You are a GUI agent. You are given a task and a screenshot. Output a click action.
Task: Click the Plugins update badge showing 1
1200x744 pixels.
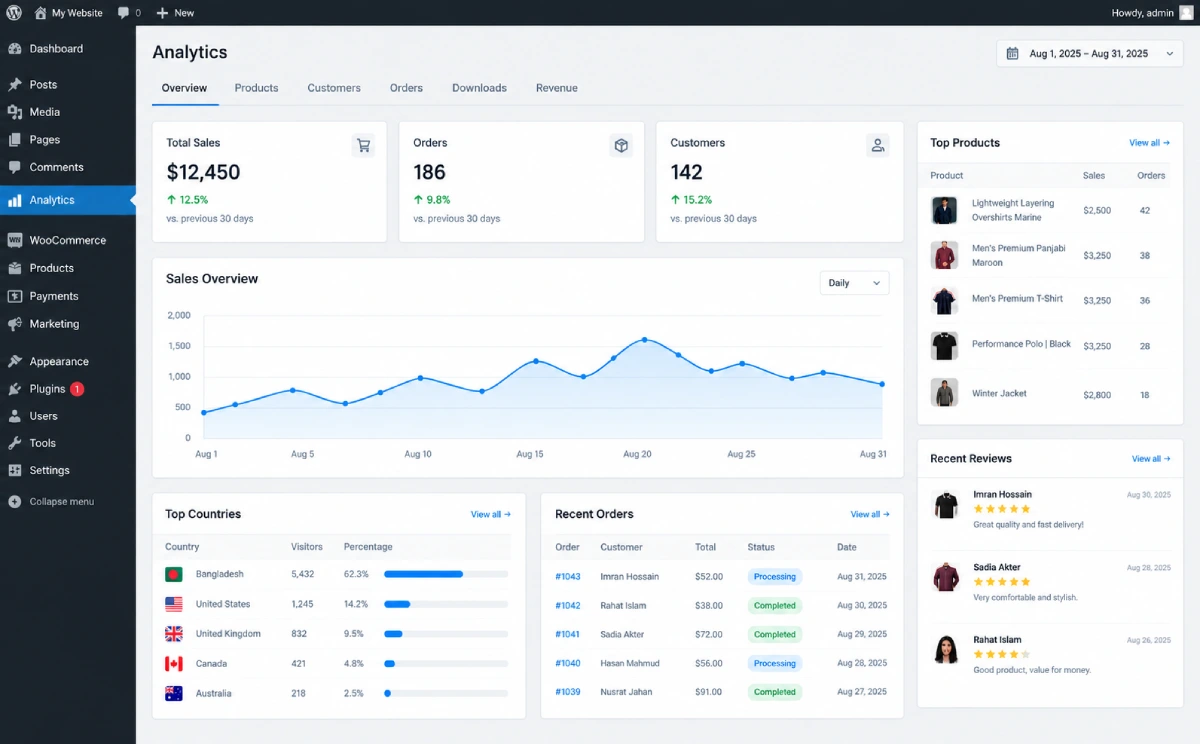(77, 389)
